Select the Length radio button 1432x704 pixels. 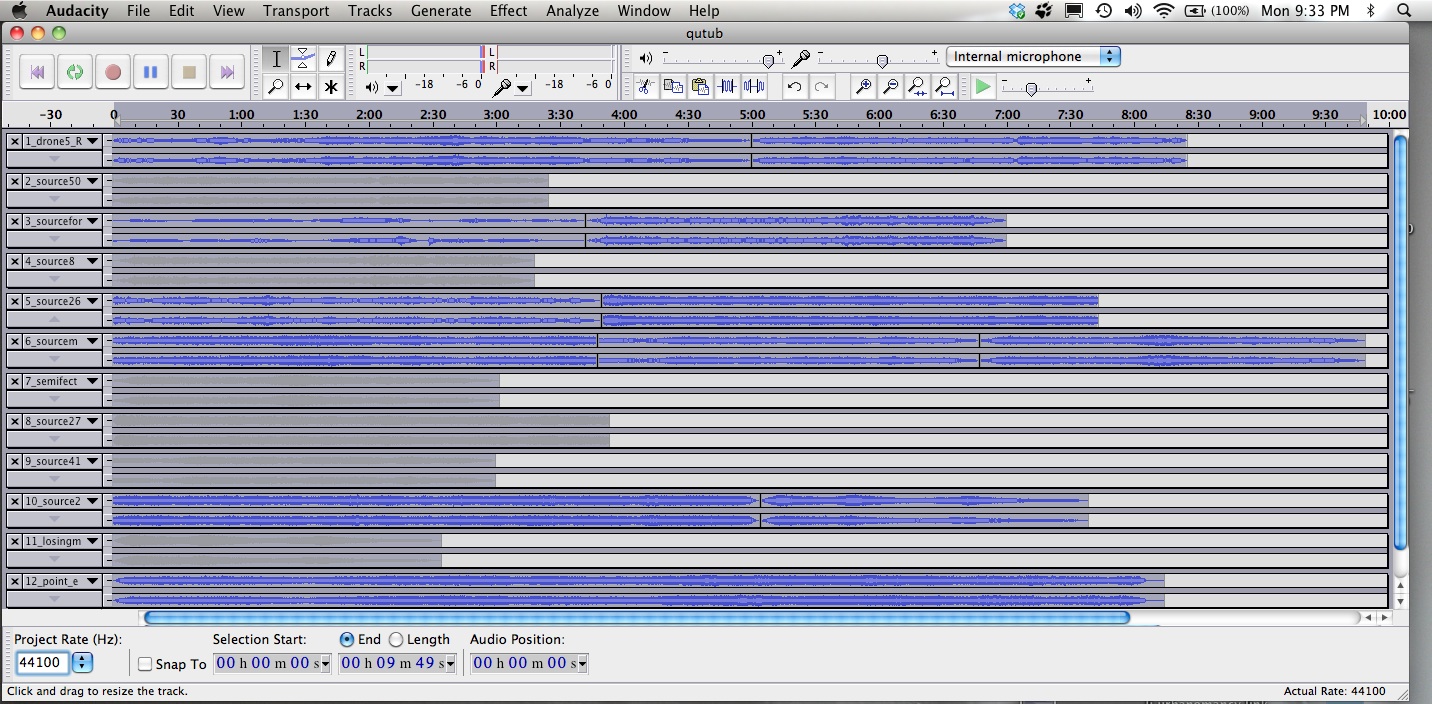(396, 639)
